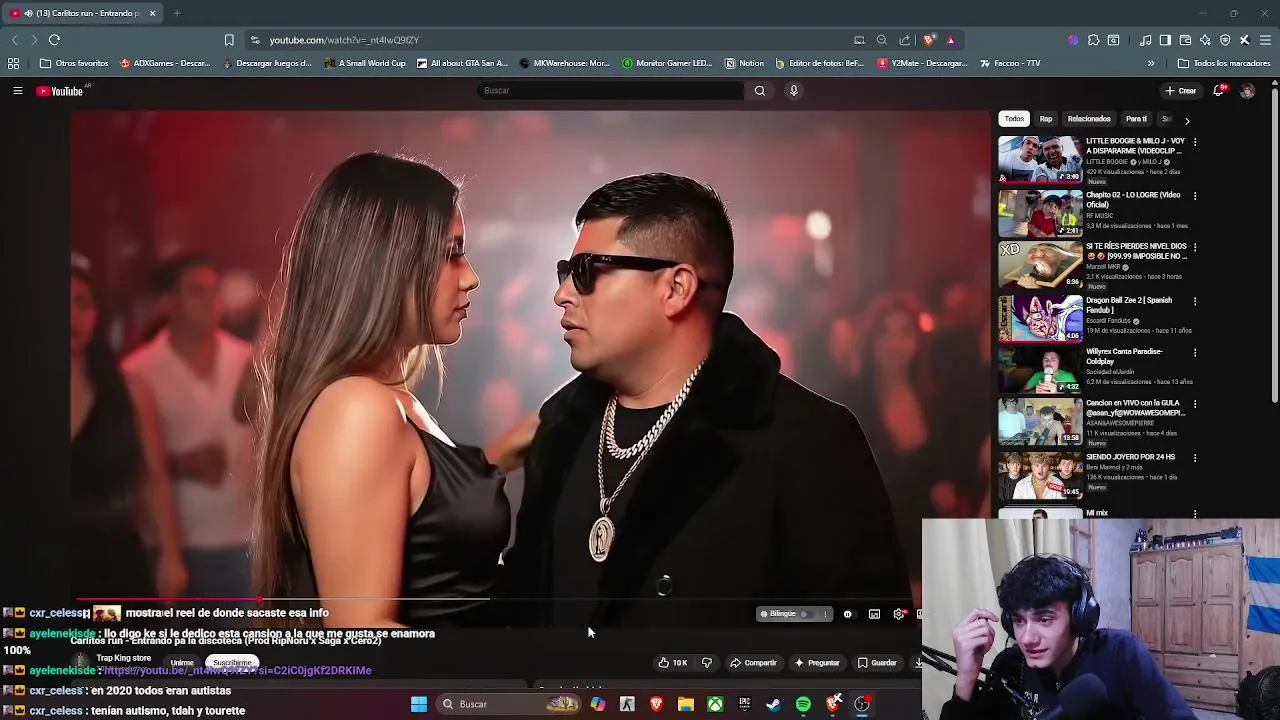Click the YouTube search input field

pos(611,91)
